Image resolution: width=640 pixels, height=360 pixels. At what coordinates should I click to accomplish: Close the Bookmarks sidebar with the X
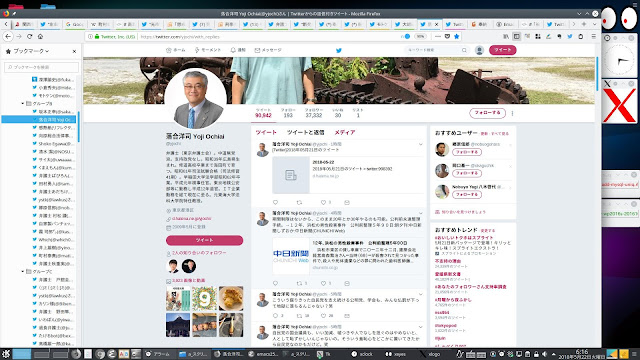coord(74,51)
